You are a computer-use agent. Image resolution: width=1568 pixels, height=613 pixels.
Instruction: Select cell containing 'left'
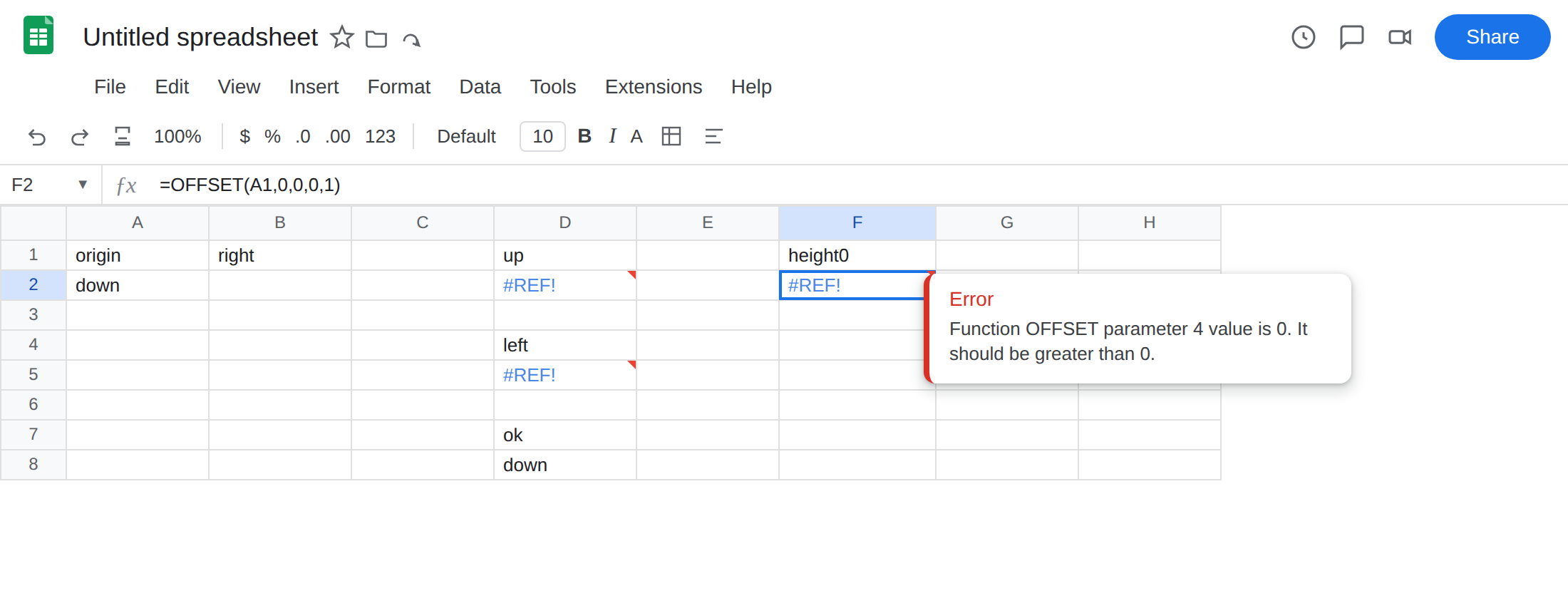(x=565, y=345)
